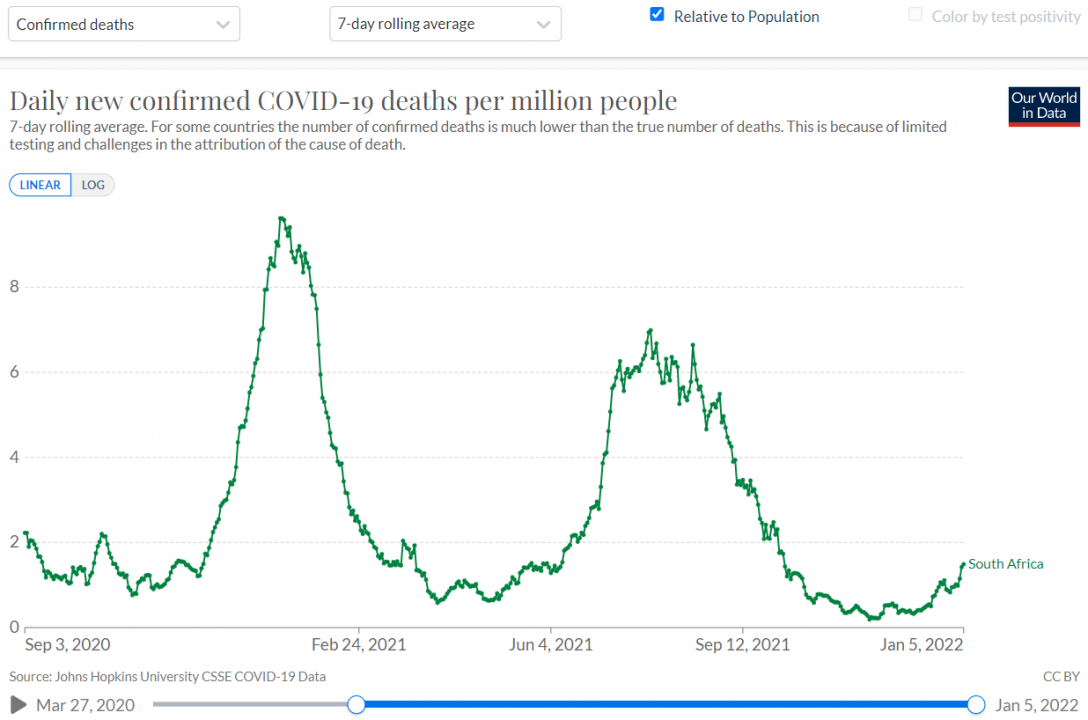This screenshot has width=1088, height=720.
Task: Click the left handle of the timeline slider
Action: pyautogui.click(x=356, y=705)
